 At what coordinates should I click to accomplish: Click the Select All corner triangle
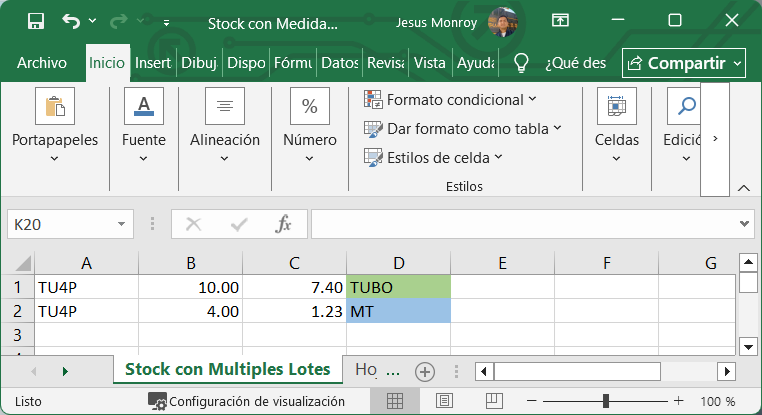coord(23,263)
